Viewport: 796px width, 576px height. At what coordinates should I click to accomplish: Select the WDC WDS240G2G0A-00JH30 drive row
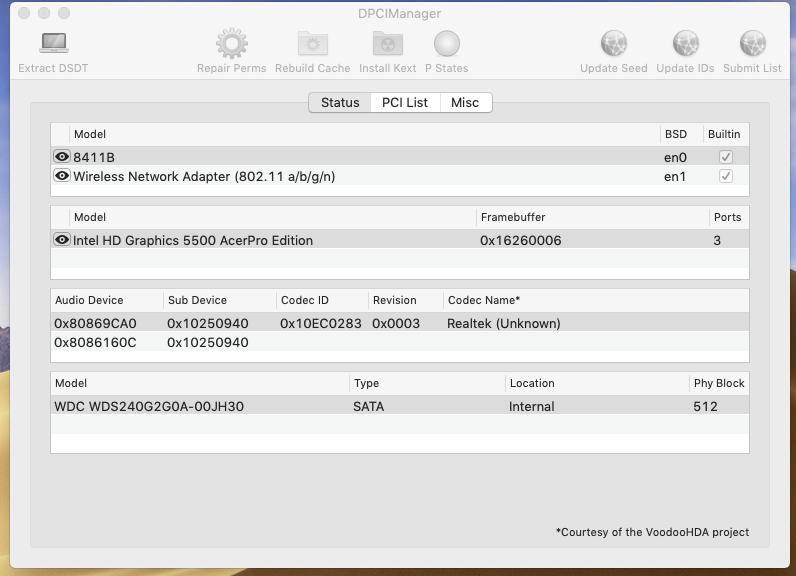click(x=400, y=406)
